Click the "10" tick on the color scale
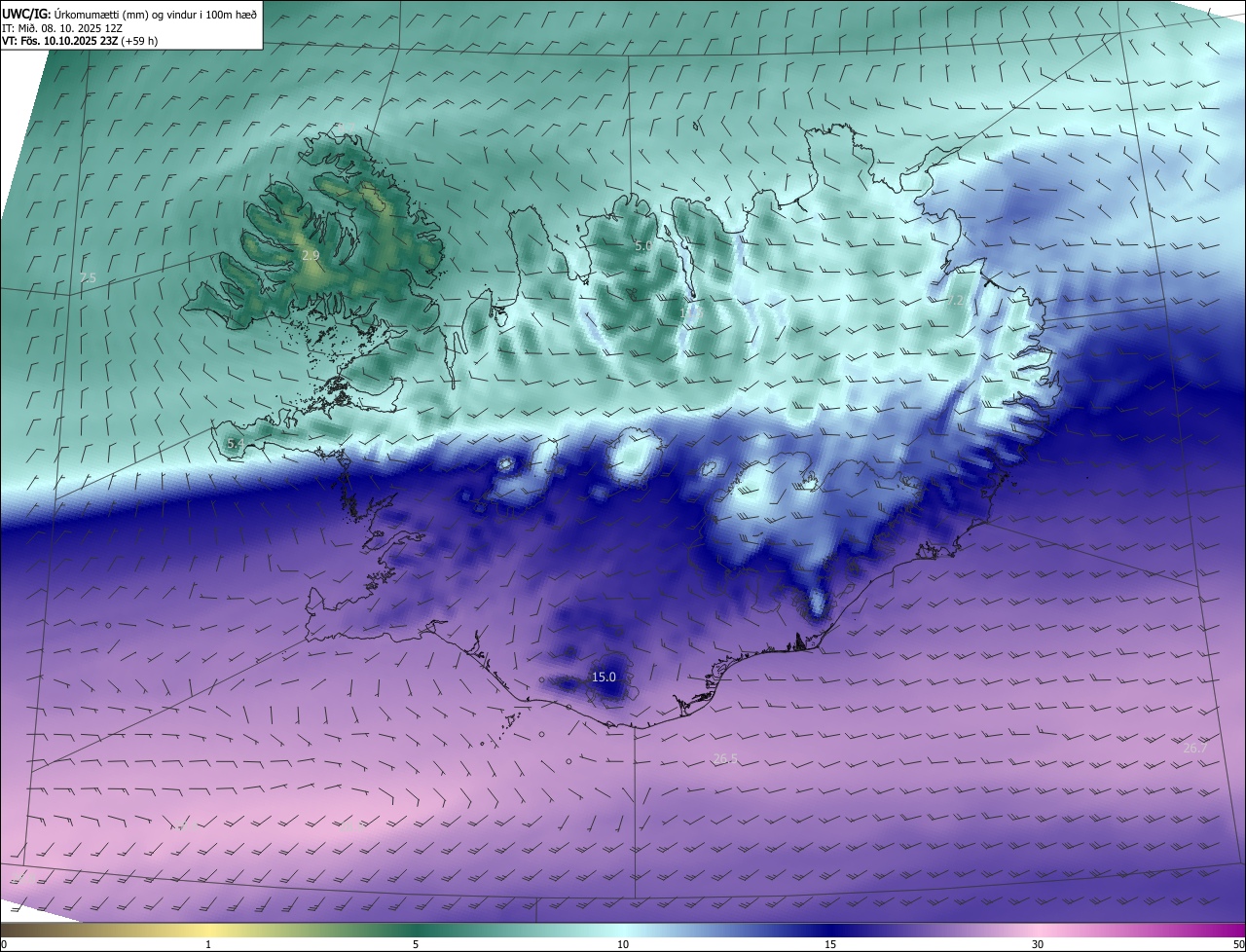This screenshot has width=1246, height=952. 623,944
